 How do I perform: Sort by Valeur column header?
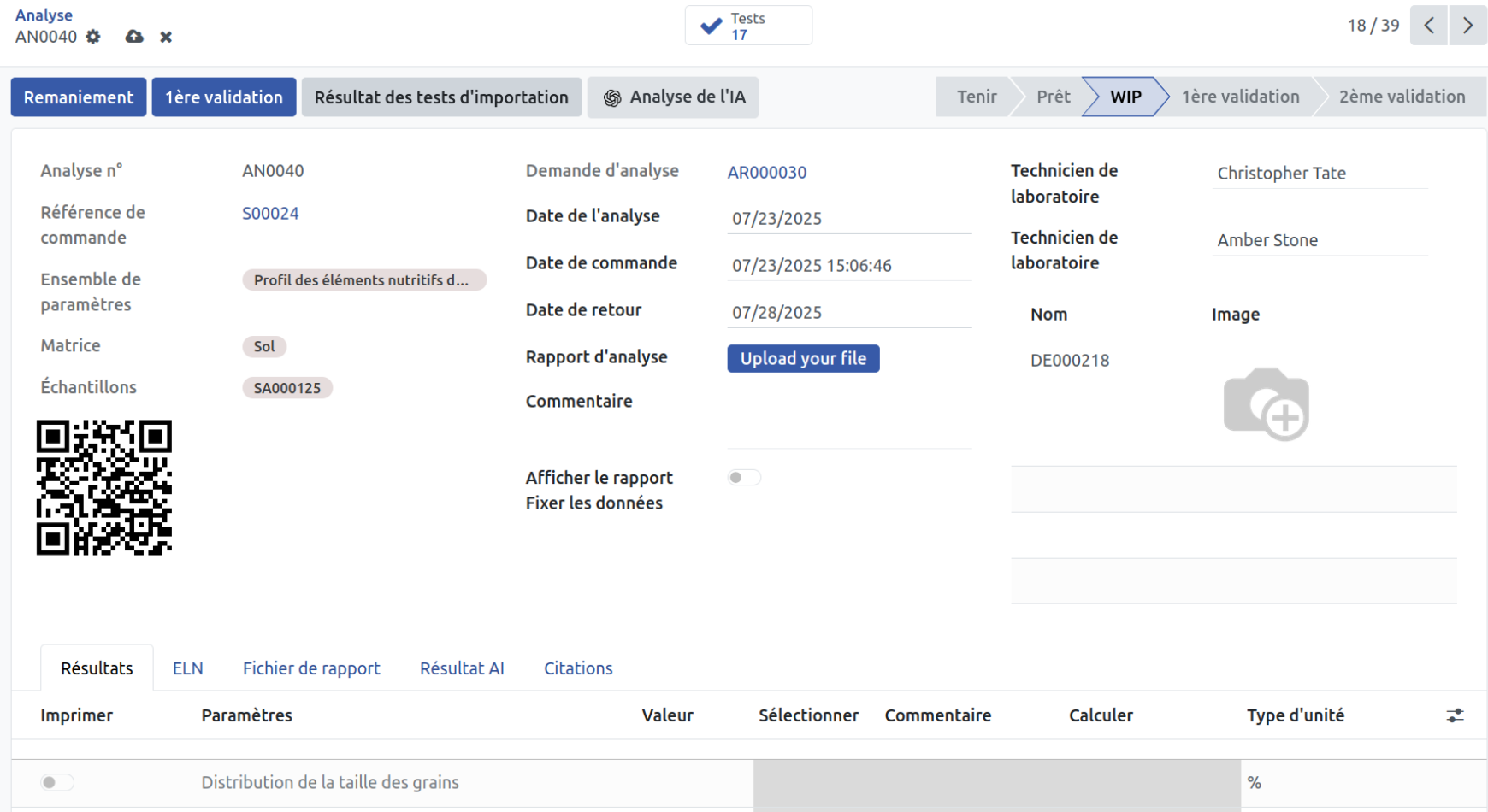[668, 715]
